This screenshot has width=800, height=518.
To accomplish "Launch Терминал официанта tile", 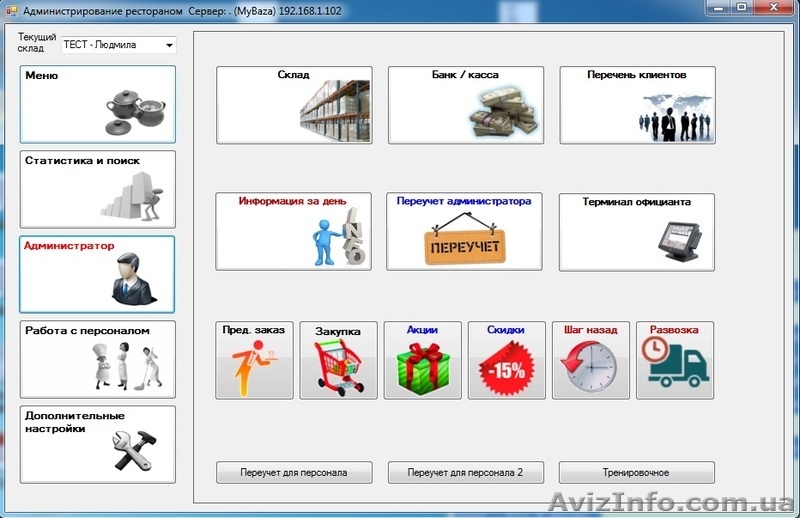I will 637,232.
